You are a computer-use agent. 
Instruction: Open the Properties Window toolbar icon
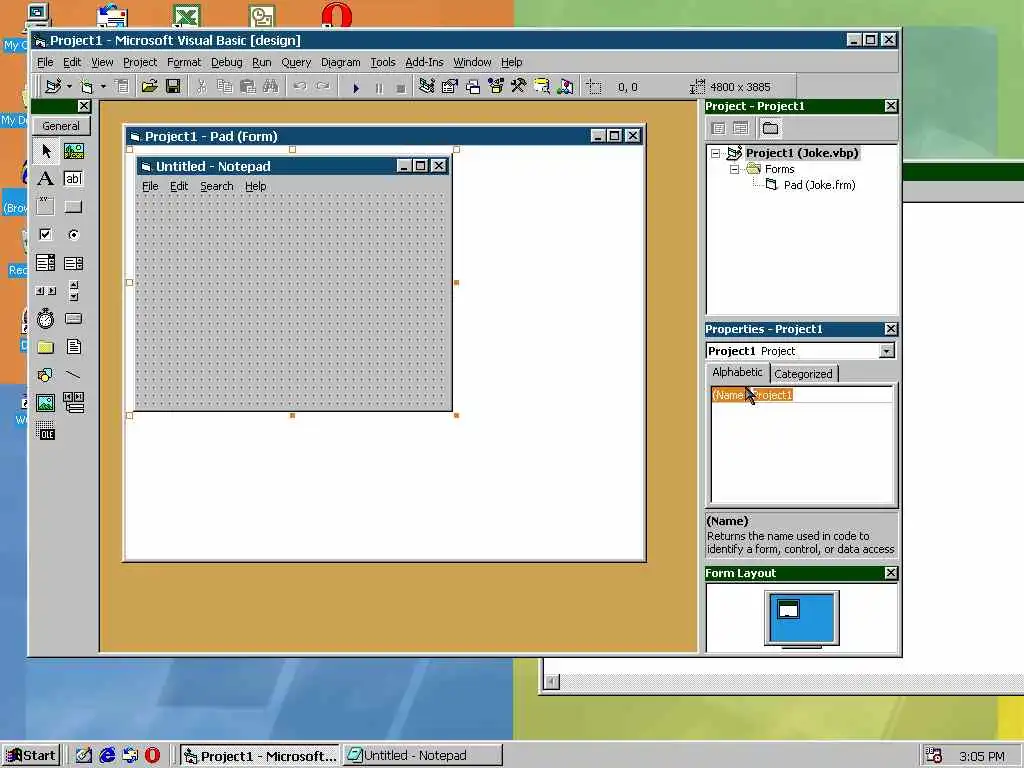click(x=449, y=86)
